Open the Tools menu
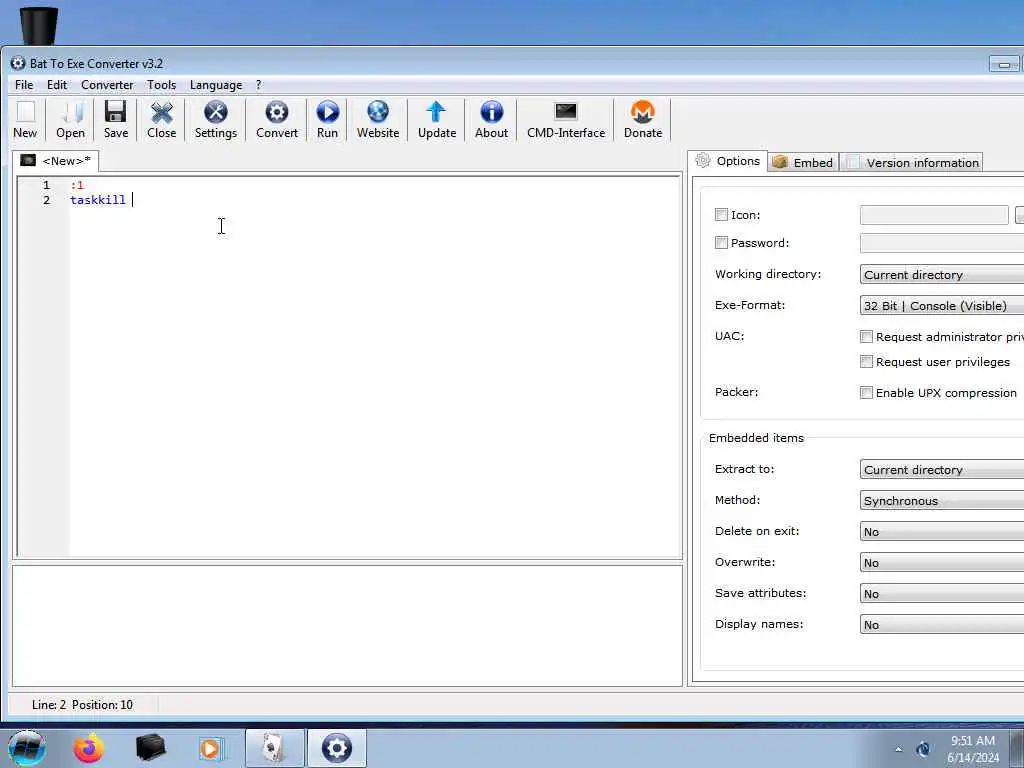The width and height of the screenshot is (1024, 768). [x=161, y=85]
